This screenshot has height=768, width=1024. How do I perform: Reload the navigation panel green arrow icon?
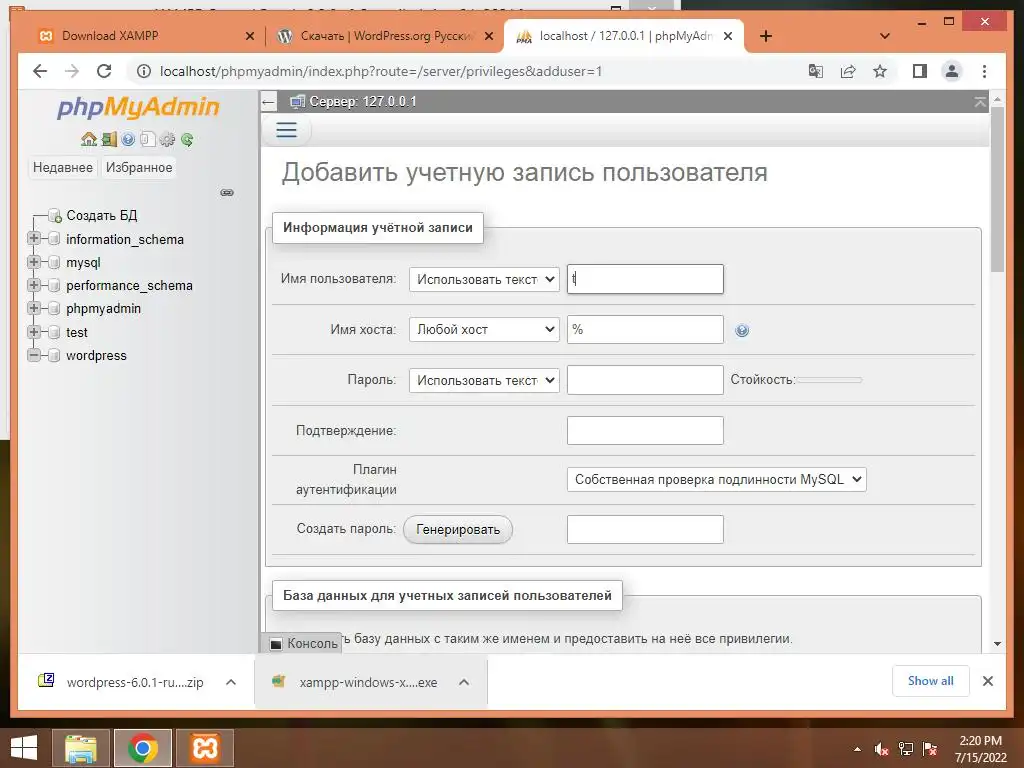click(187, 139)
